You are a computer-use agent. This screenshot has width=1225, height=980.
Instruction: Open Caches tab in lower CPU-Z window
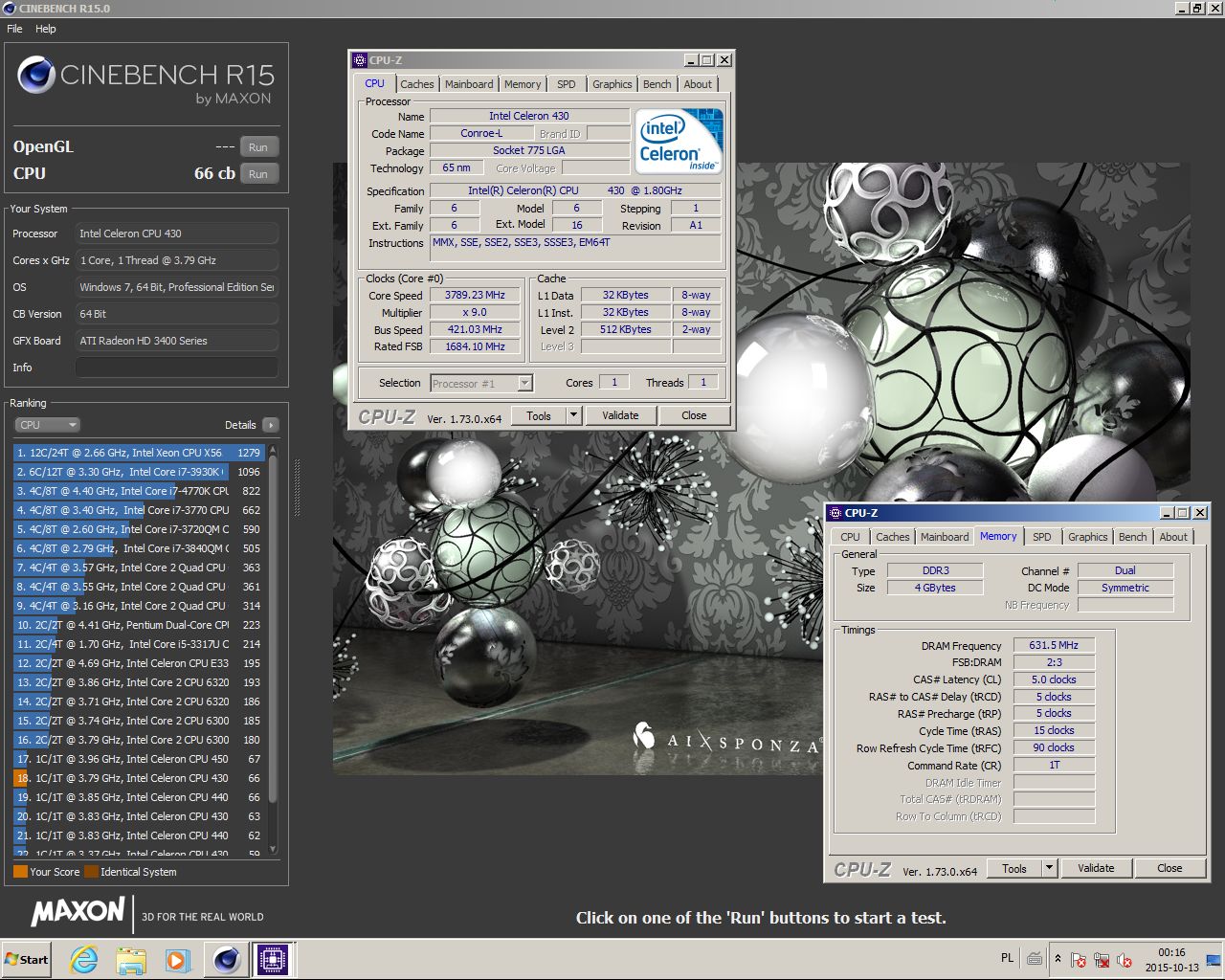click(893, 537)
